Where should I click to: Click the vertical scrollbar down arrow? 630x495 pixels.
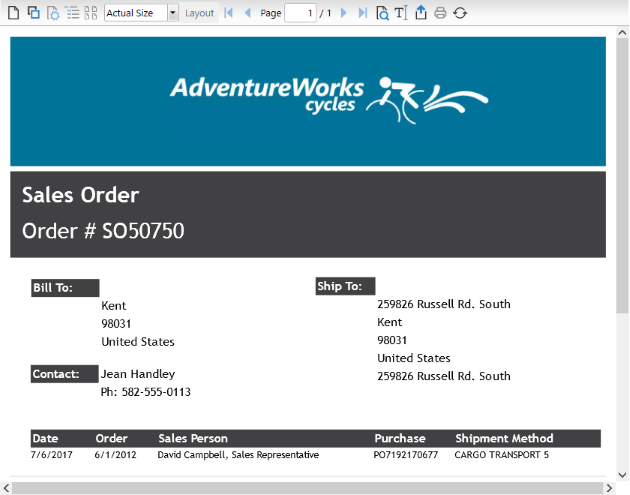click(622, 473)
